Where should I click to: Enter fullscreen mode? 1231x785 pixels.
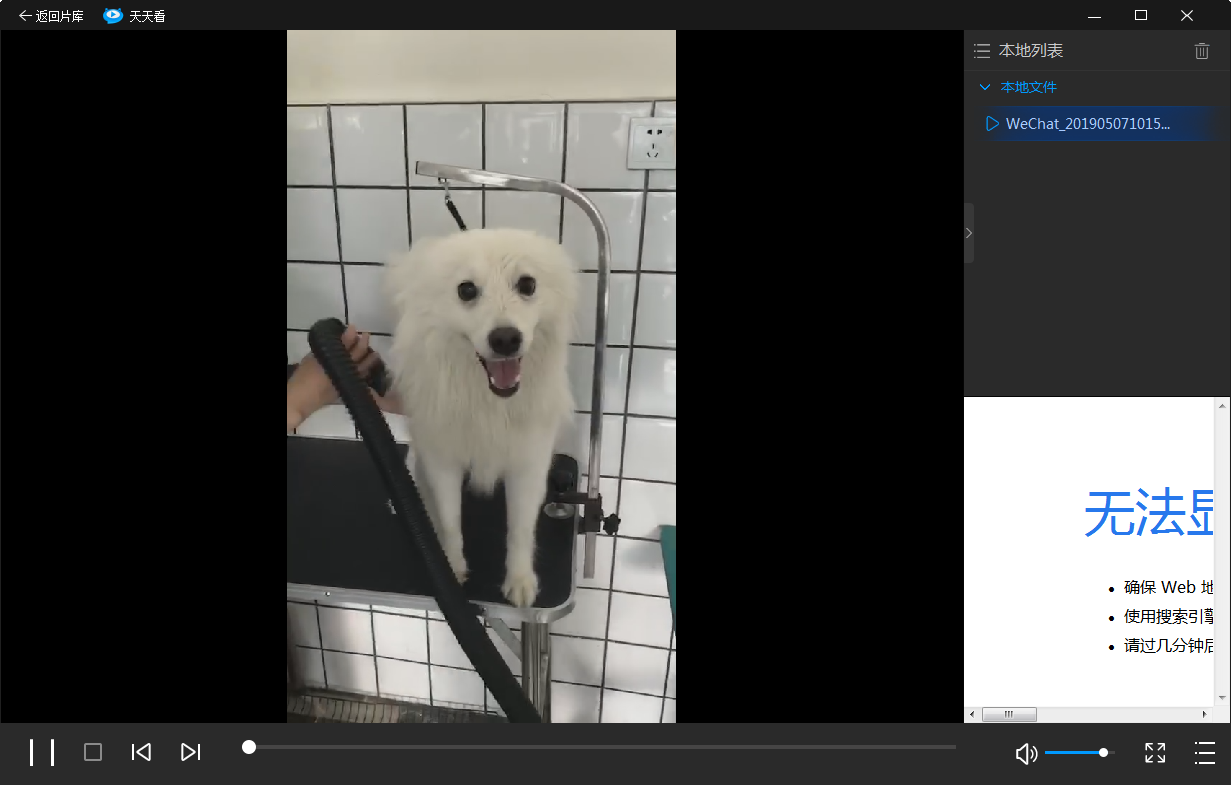coord(1155,753)
